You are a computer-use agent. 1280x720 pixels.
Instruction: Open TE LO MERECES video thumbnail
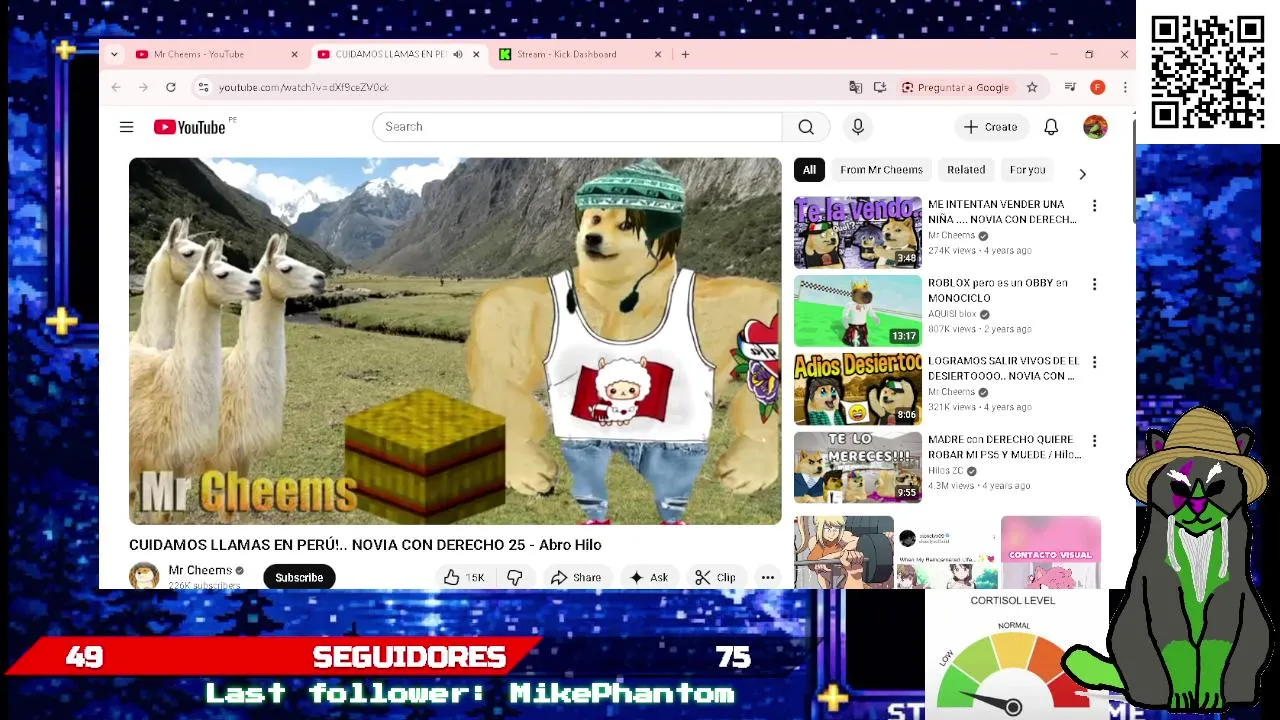pos(858,467)
